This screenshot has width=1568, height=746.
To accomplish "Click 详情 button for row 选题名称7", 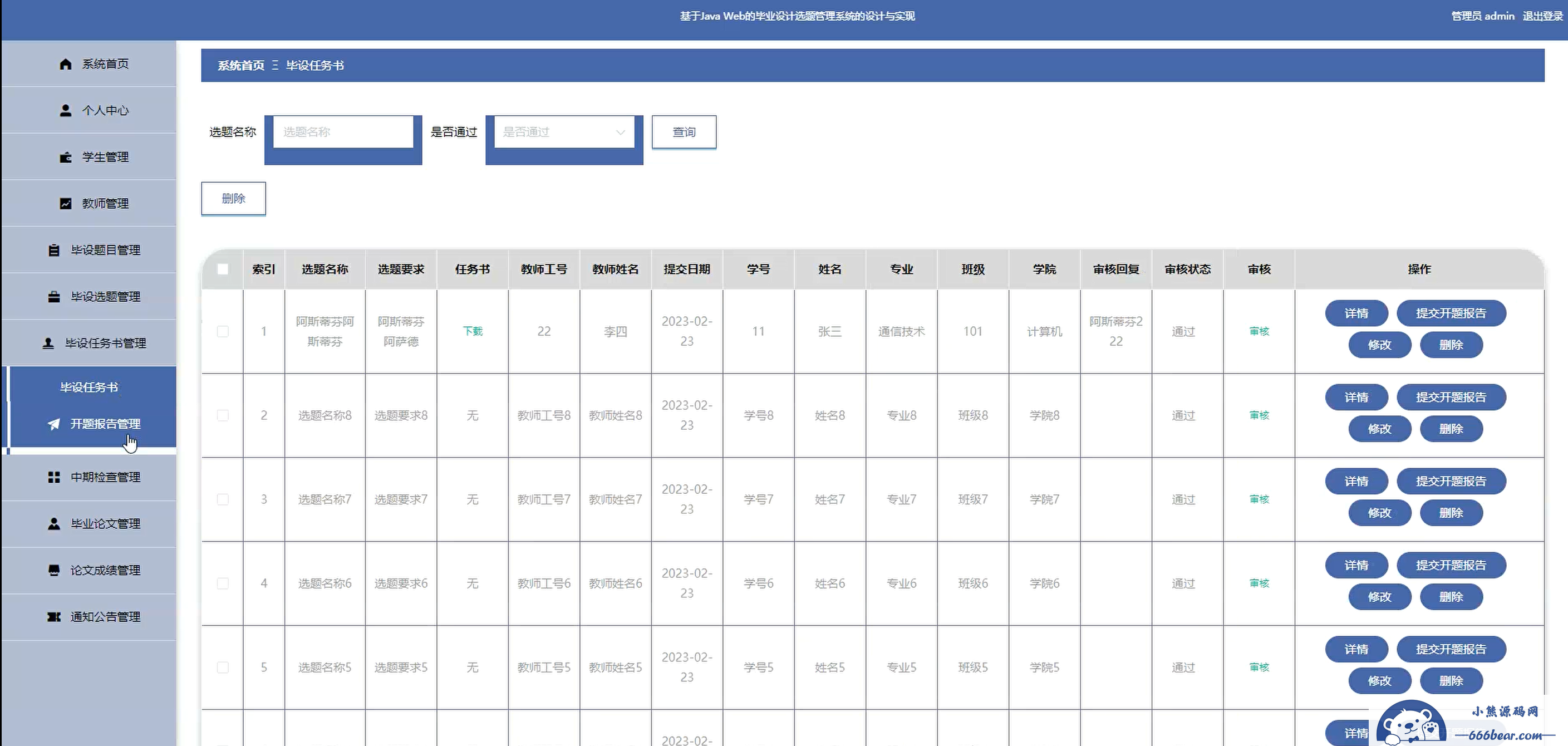I will [x=1357, y=482].
